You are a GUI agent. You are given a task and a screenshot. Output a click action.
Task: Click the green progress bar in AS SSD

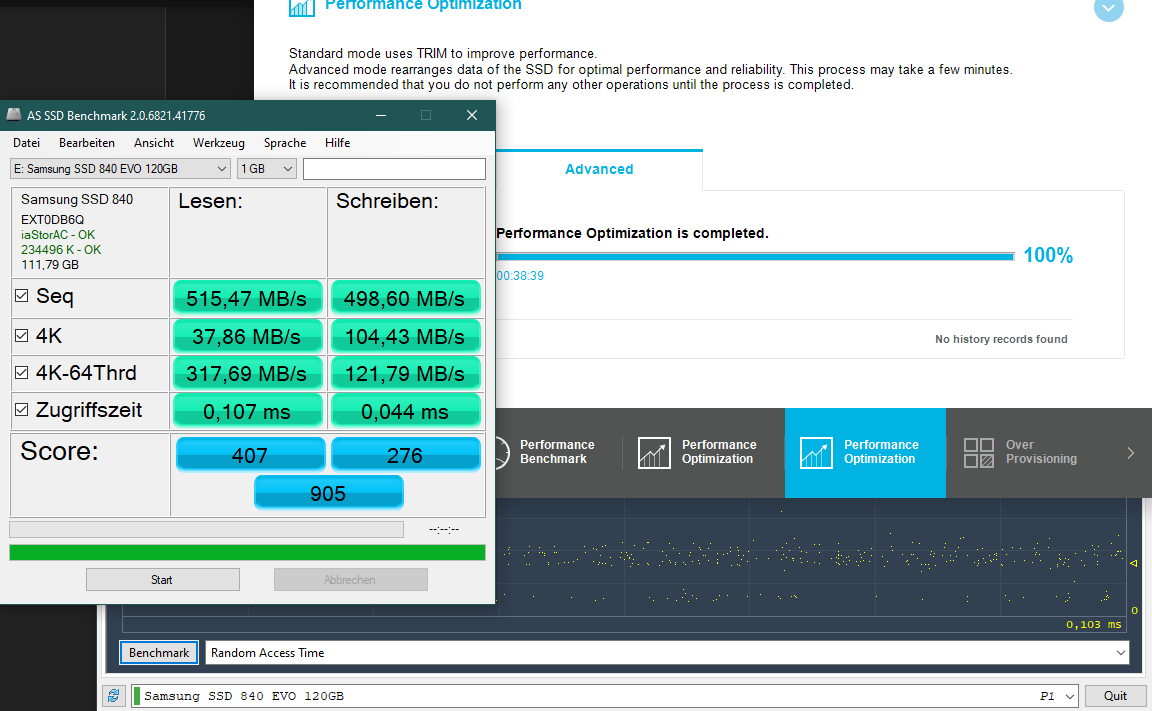(x=248, y=552)
